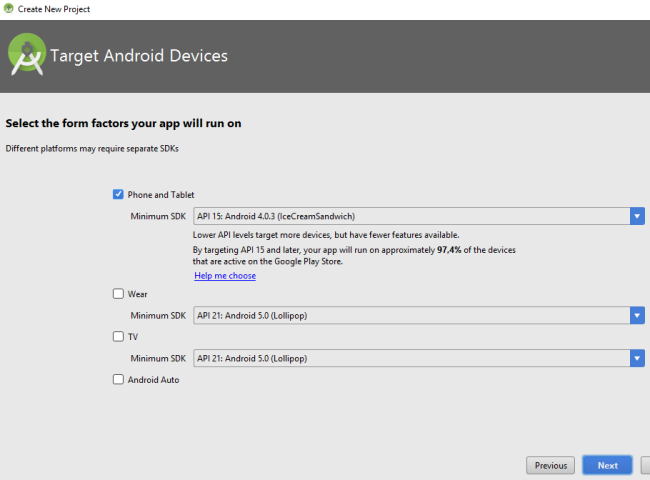650x480 pixels.
Task: Click the Android Studio logo in the header
Action: coord(27,55)
